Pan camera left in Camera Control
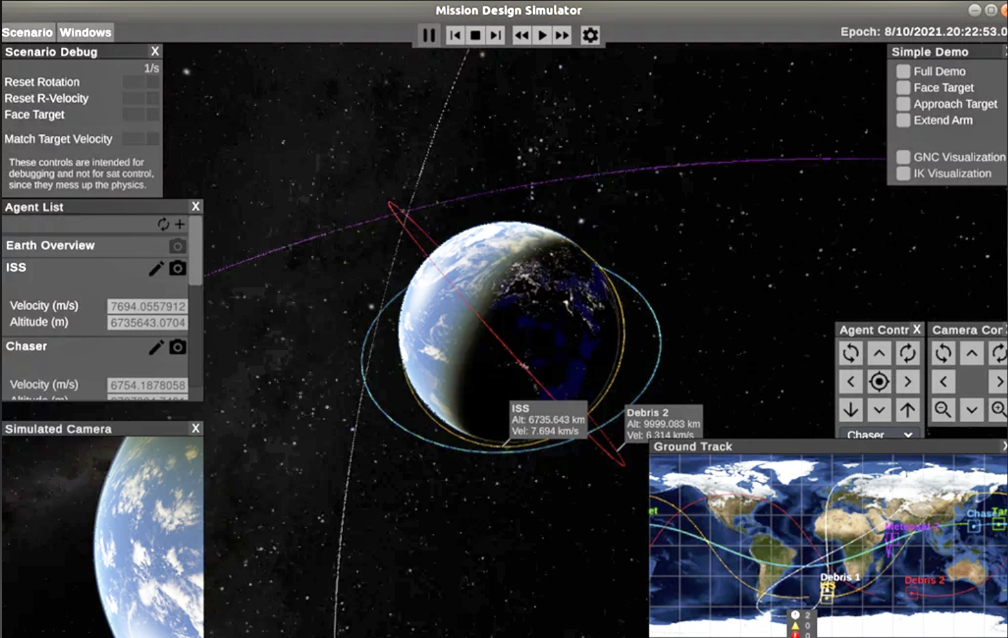The image size is (1008, 638). [x=943, y=381]
